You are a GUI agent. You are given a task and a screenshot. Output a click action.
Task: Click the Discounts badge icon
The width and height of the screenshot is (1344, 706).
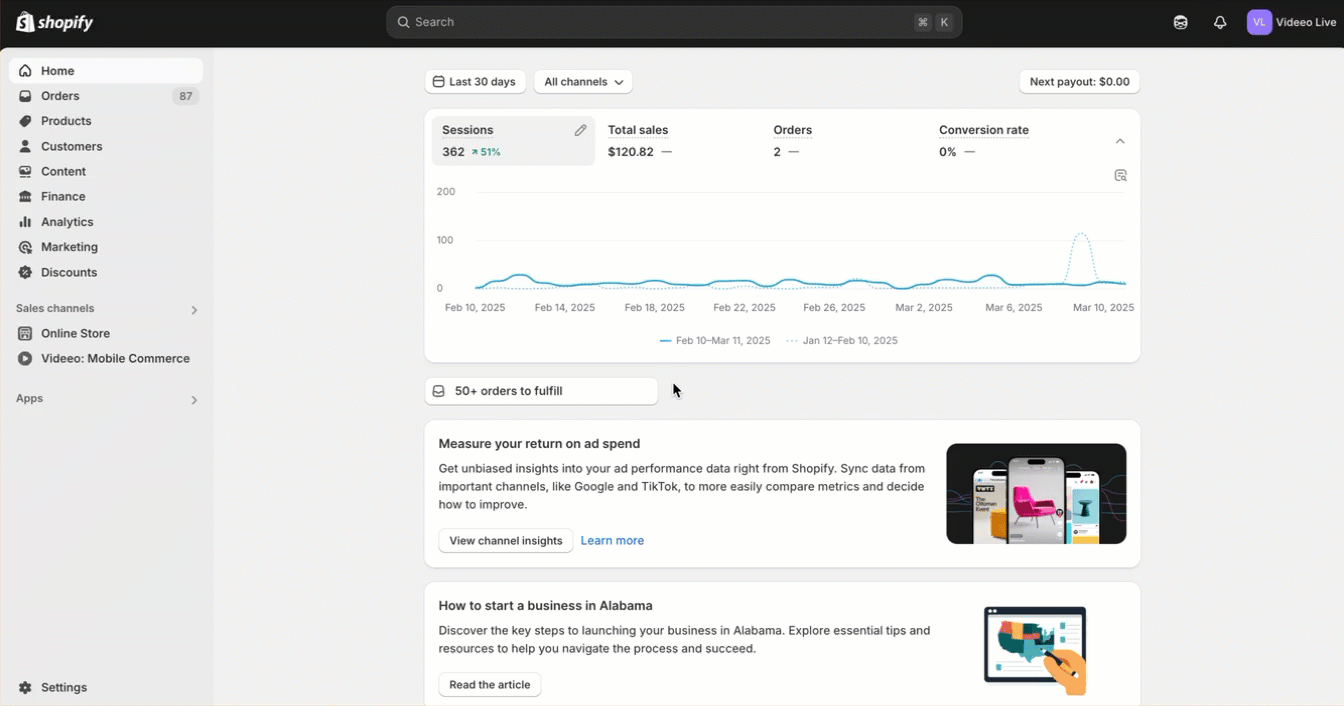tap(25, 272)
